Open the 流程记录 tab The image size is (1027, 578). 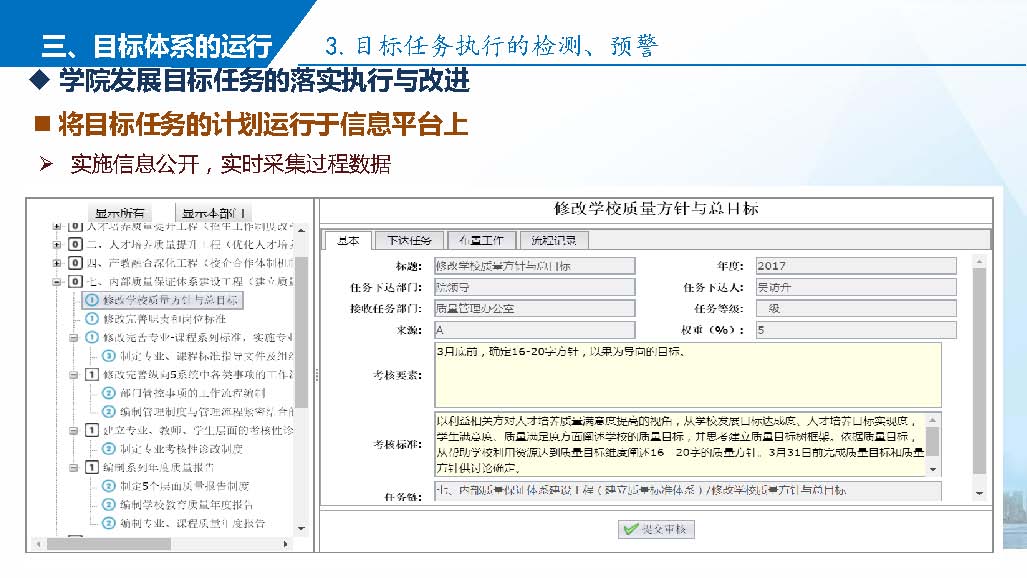[x=554, y=240]
